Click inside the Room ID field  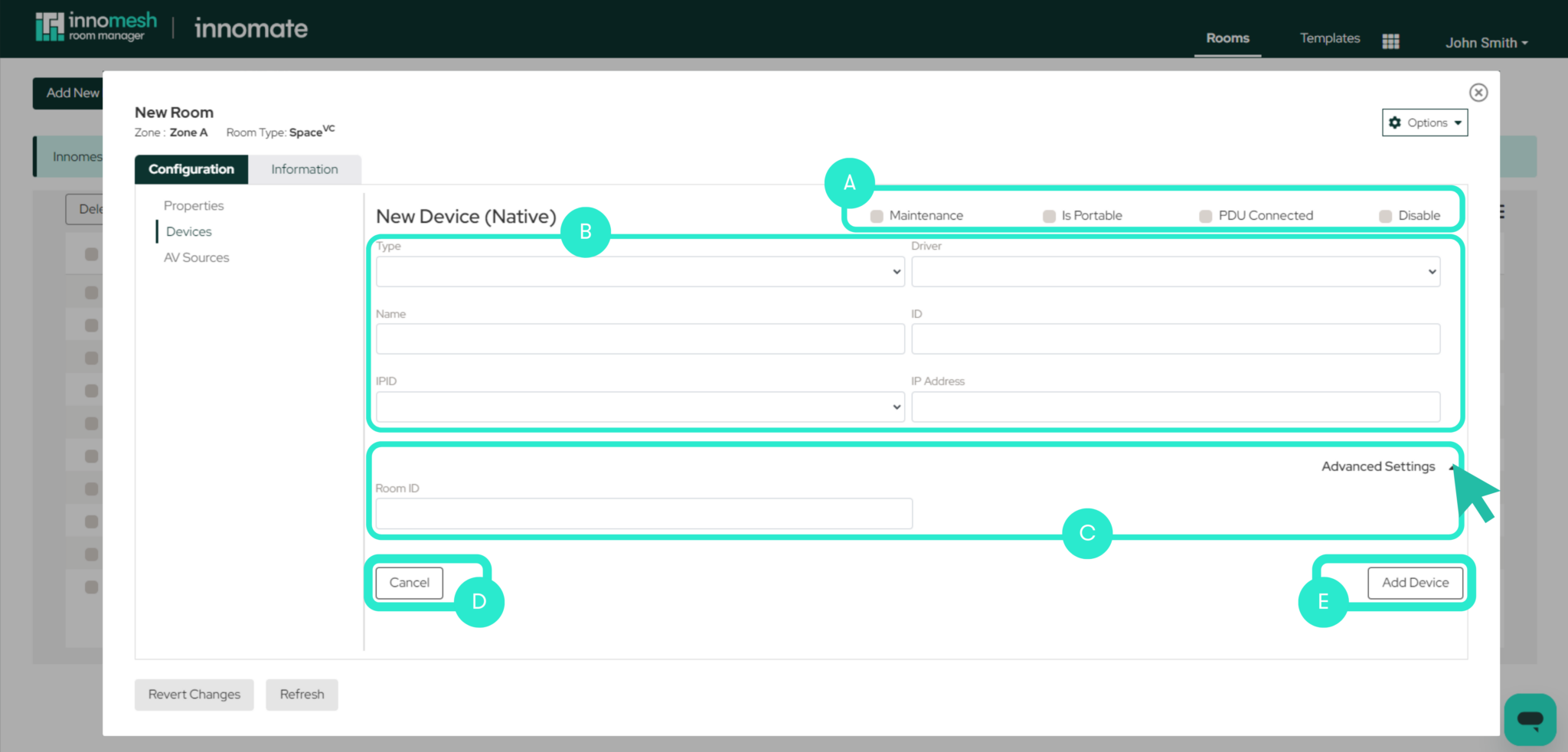click(643, 513)
